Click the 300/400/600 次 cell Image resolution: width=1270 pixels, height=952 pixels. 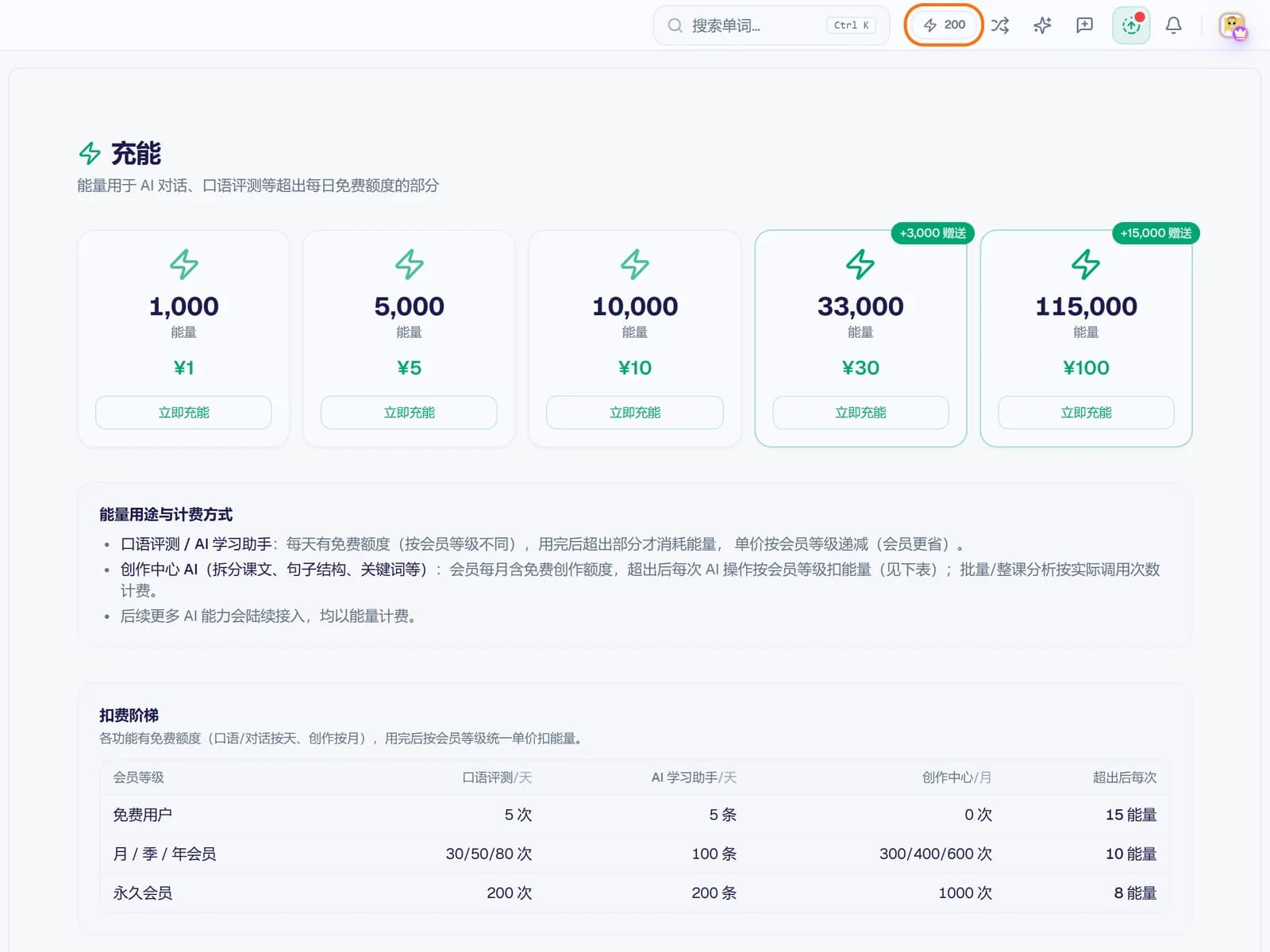click(936, 854)
